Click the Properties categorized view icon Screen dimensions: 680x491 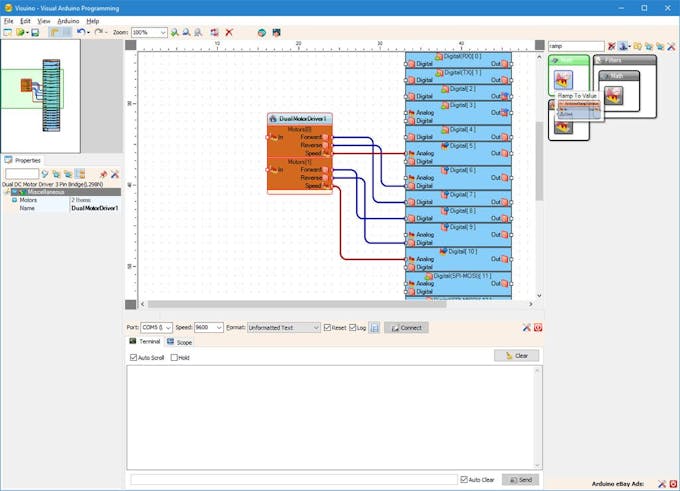80,174
